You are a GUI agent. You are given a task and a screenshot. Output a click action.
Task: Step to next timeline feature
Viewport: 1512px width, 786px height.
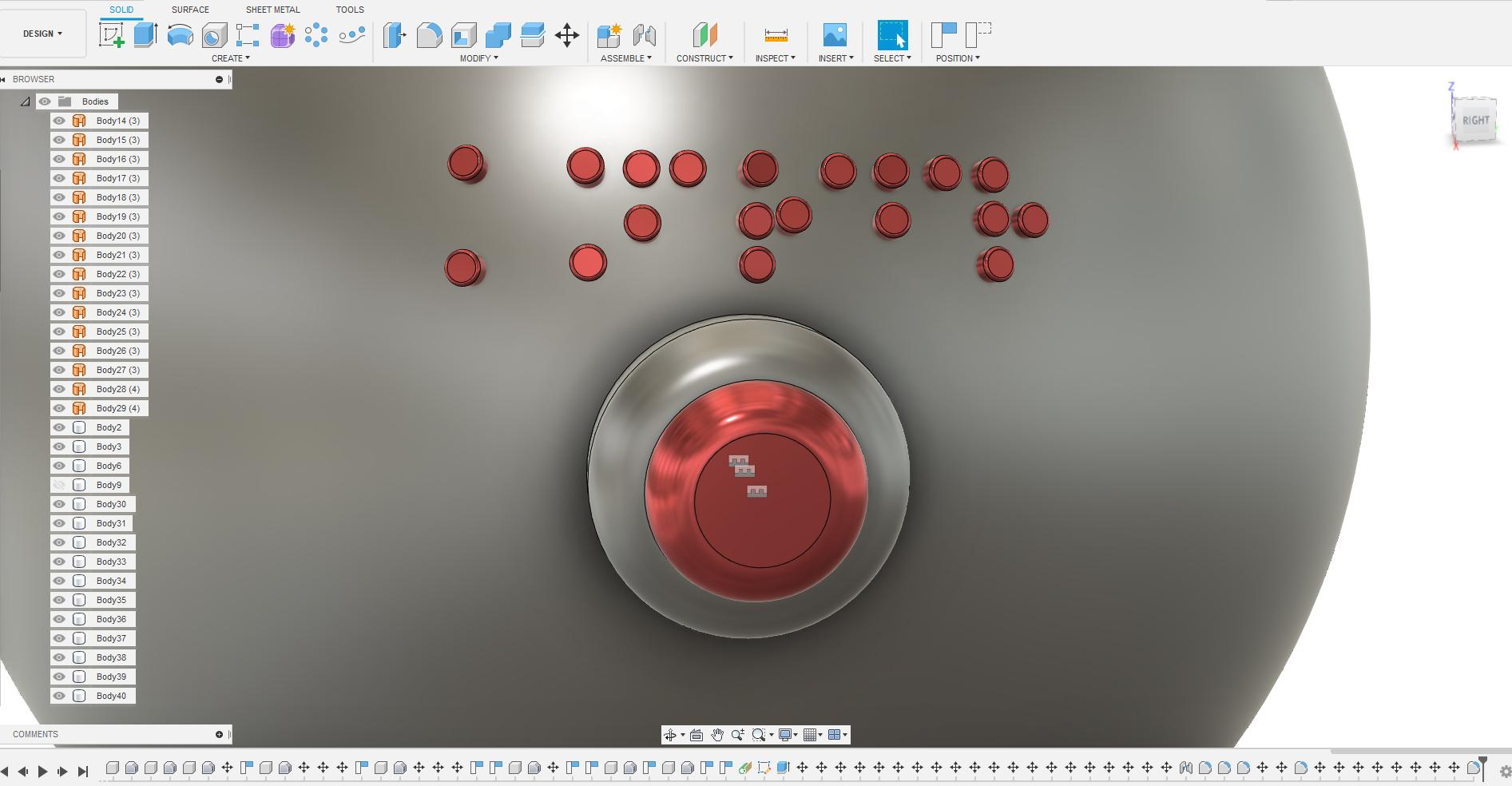coord(62,772)
